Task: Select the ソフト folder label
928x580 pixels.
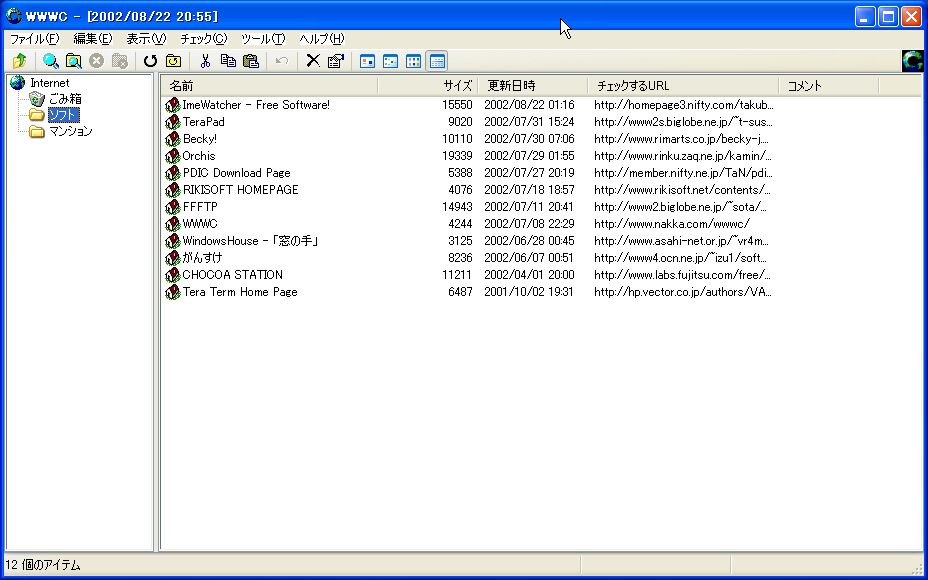Action: pos(63,115)
